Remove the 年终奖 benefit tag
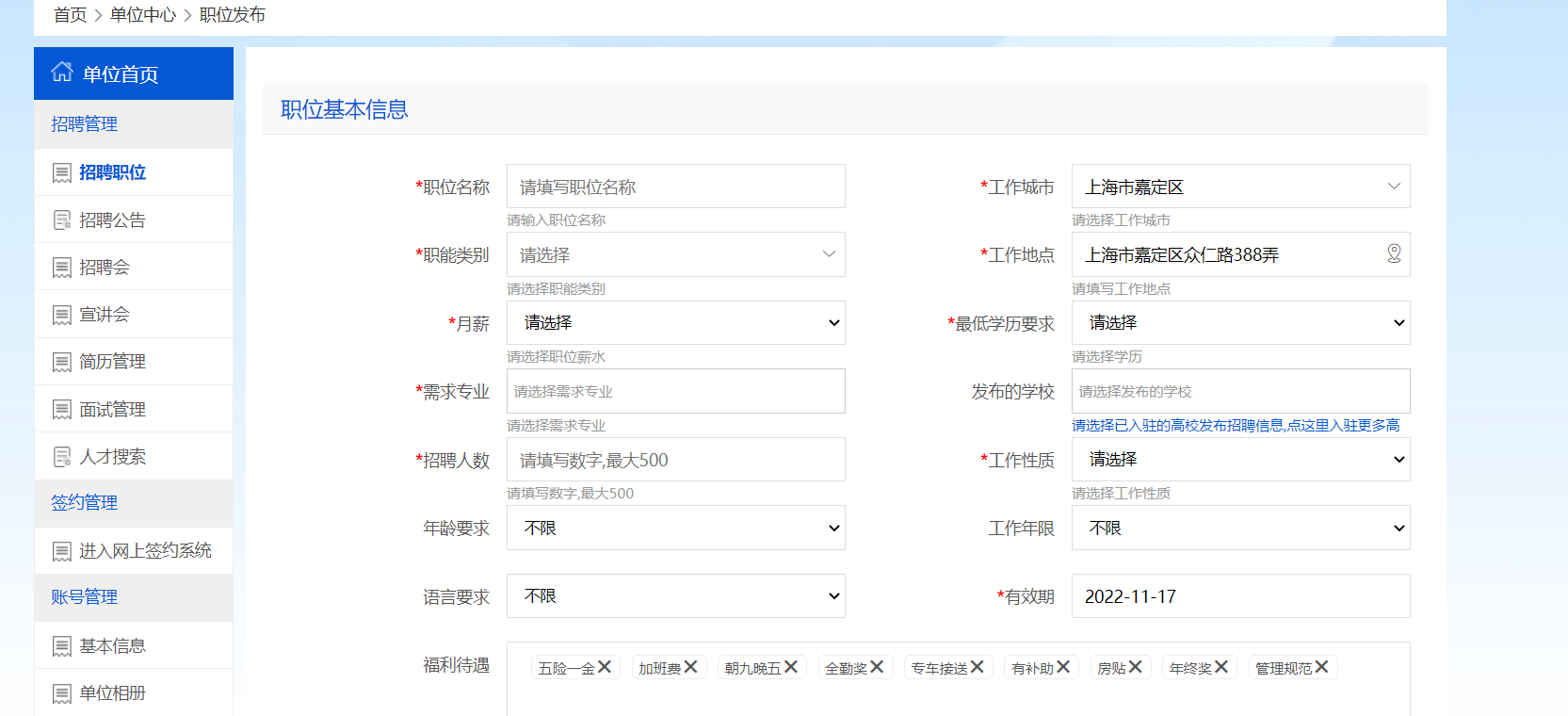This screenshot has width=1568, height=716. [x=1220, y=667]
